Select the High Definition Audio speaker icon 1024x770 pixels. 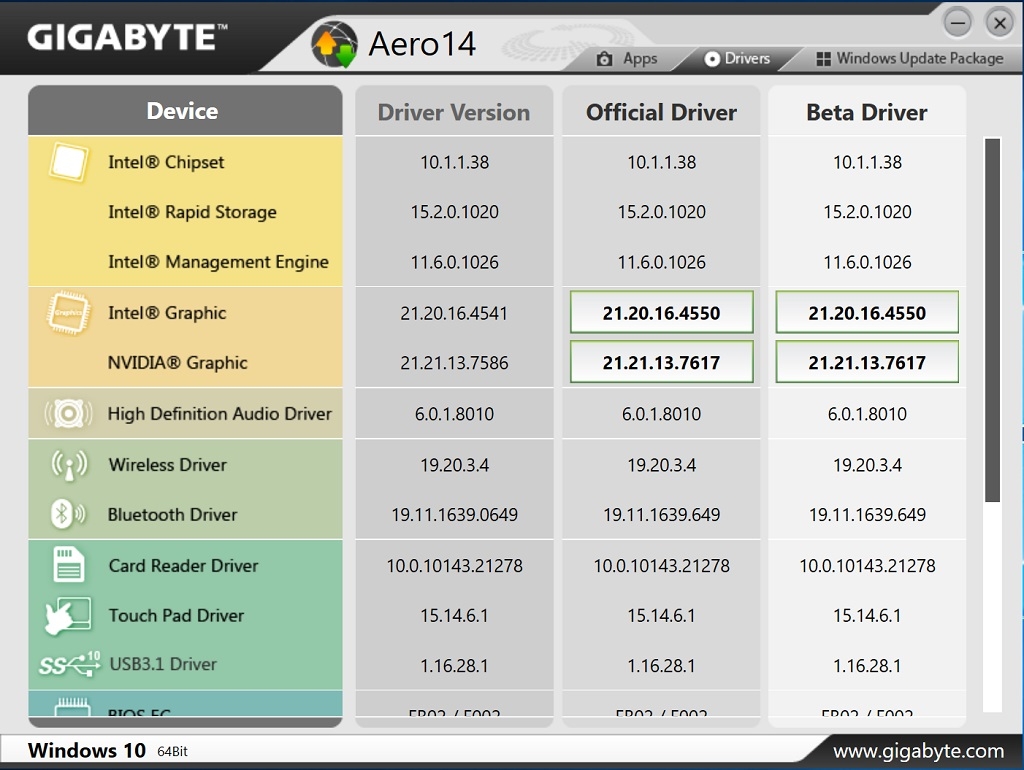[x=68, y=413]
